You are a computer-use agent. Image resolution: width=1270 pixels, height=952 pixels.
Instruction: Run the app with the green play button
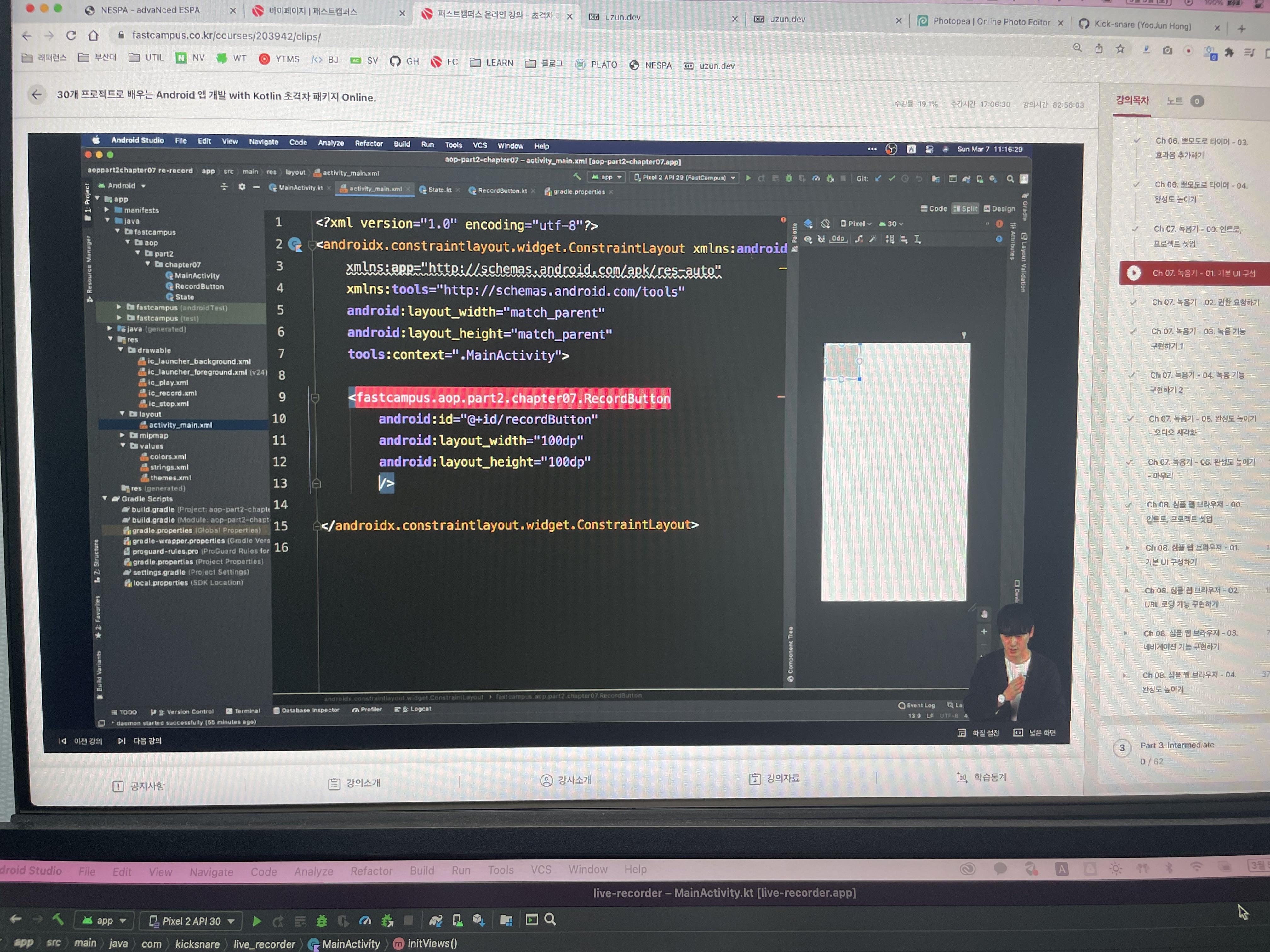point(257,921)
